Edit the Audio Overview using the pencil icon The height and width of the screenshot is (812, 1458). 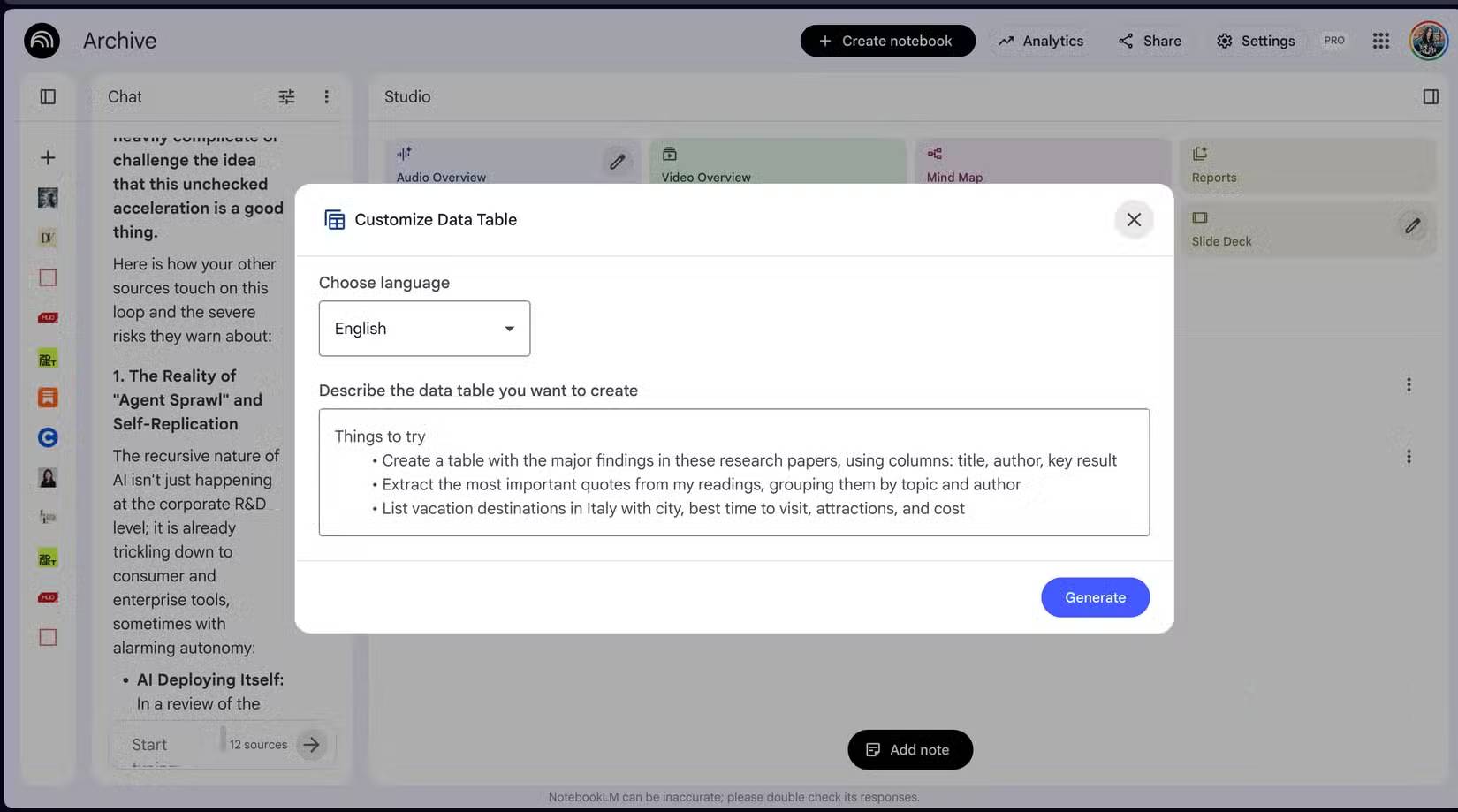tap(617, 162)
